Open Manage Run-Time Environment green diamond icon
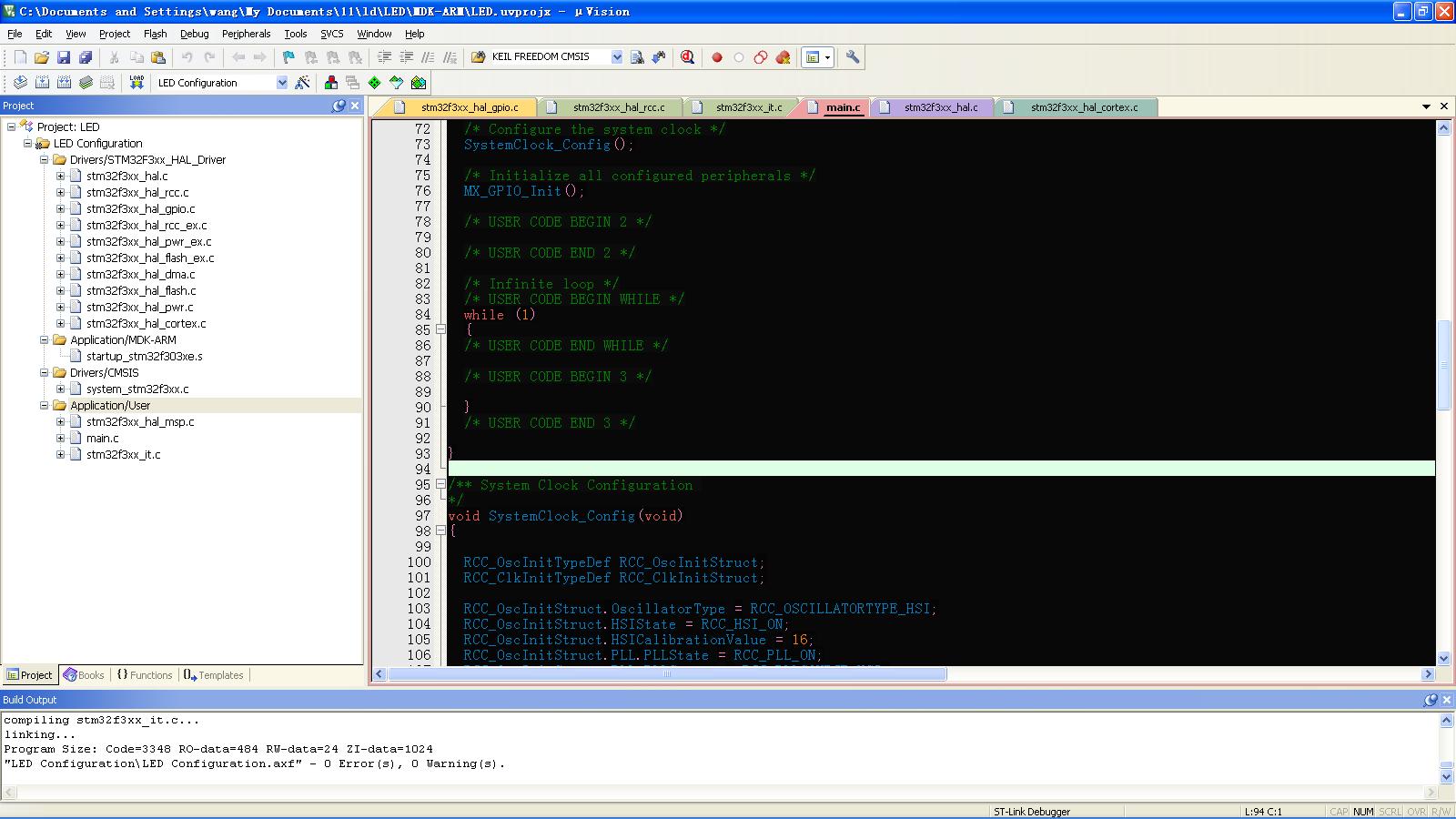The image size is (1456, 819). (375, 83)
